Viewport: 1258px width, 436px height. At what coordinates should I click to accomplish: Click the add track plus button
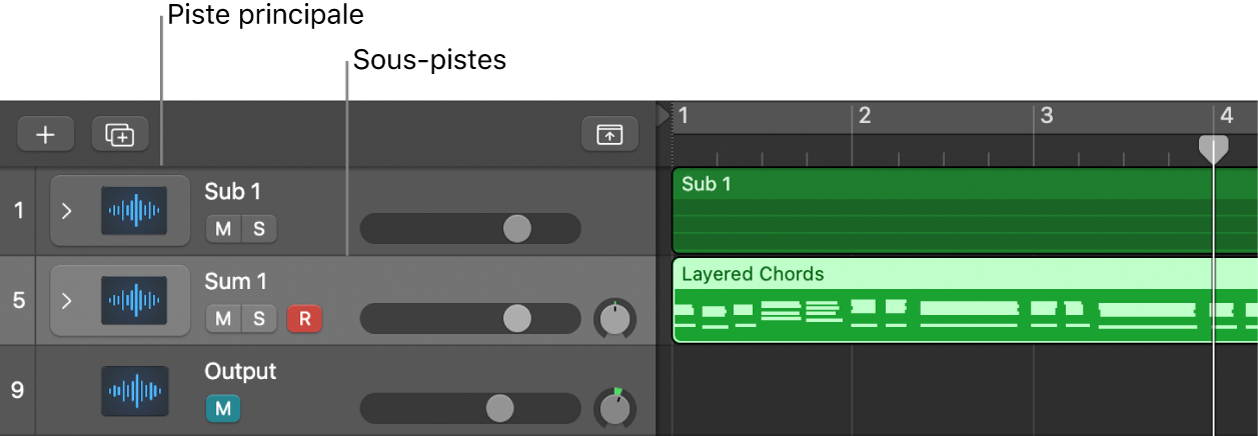[x=46, y=134]
